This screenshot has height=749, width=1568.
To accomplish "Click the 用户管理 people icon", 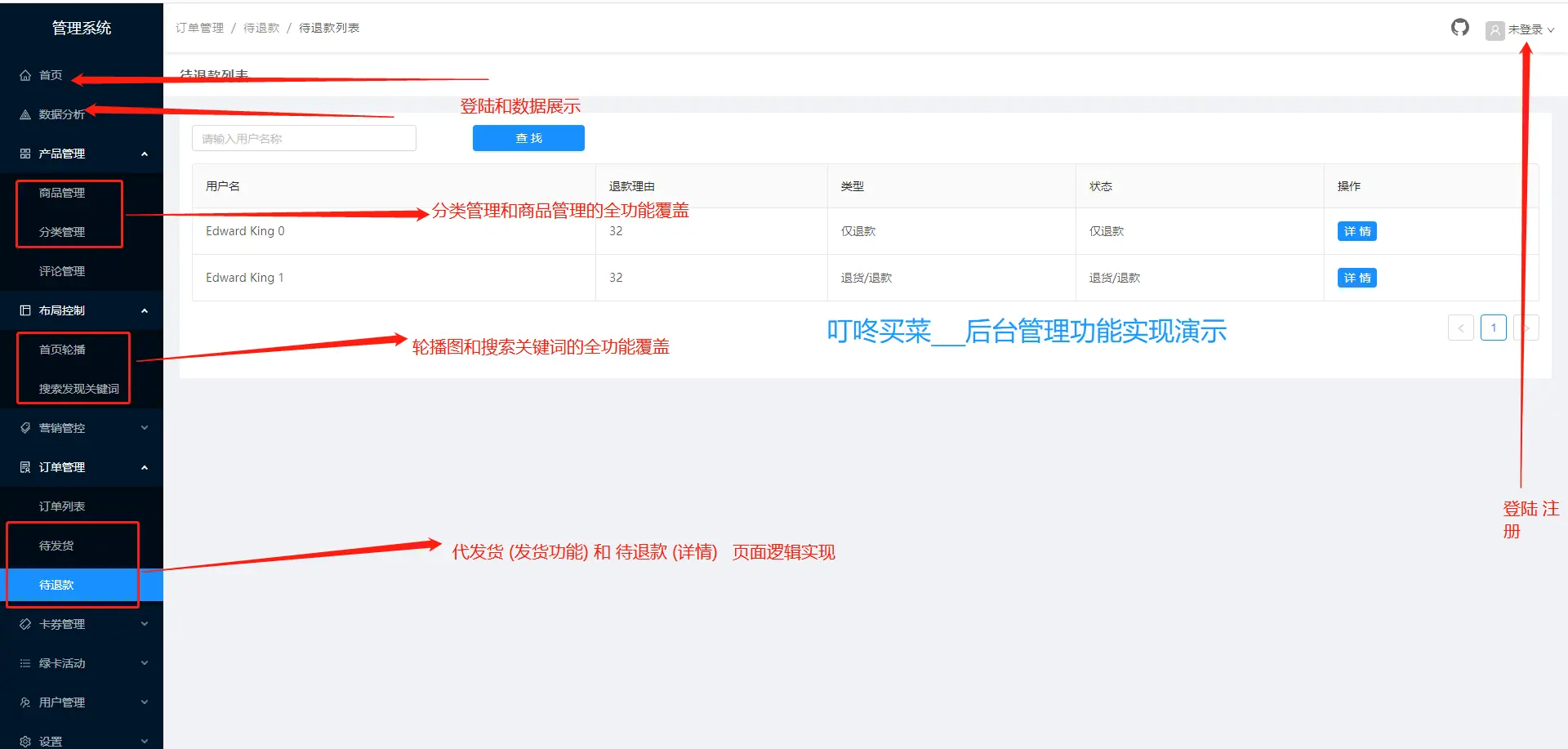I will point(25,702).
